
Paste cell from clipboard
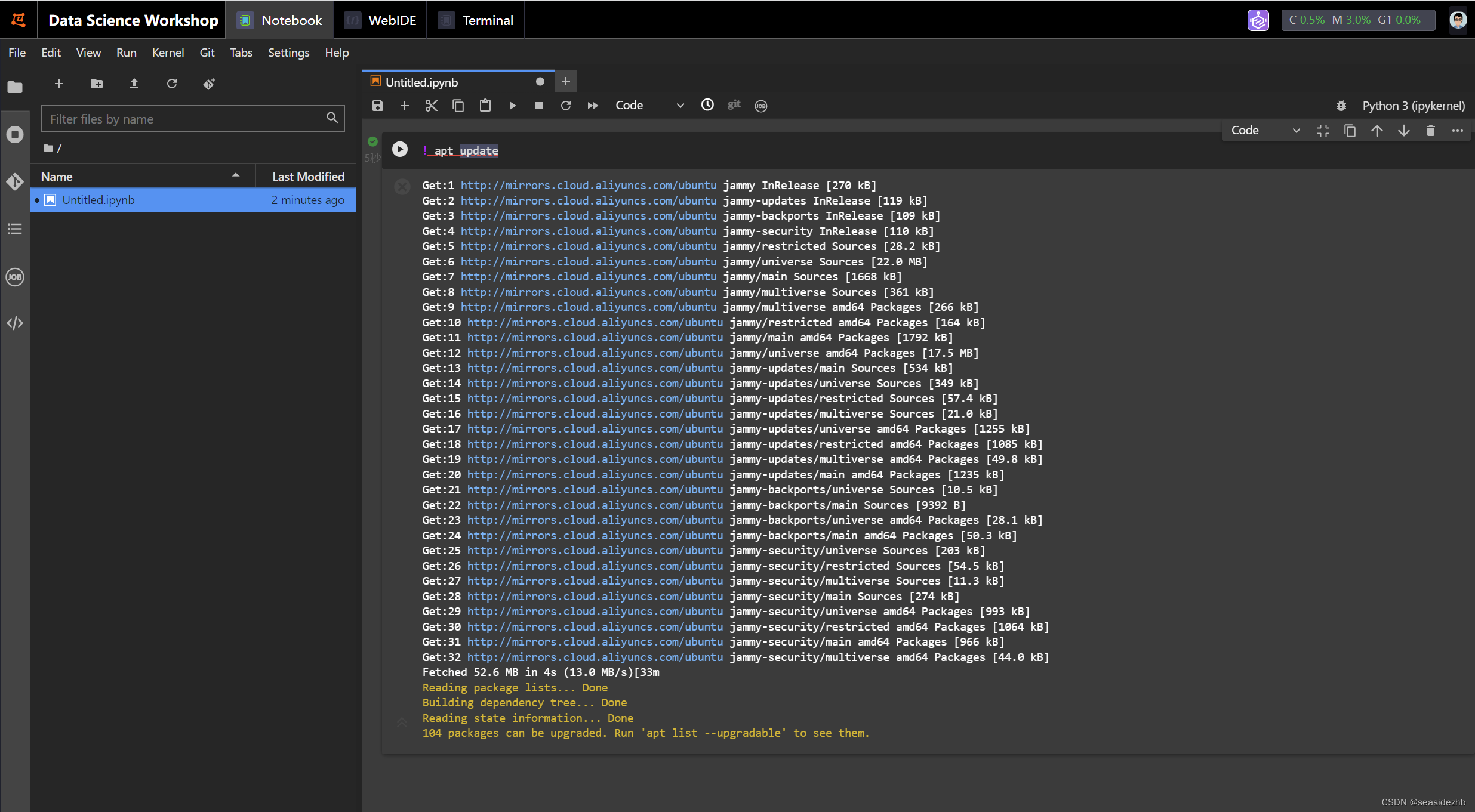pyautogui.click(x=485, y=105)
